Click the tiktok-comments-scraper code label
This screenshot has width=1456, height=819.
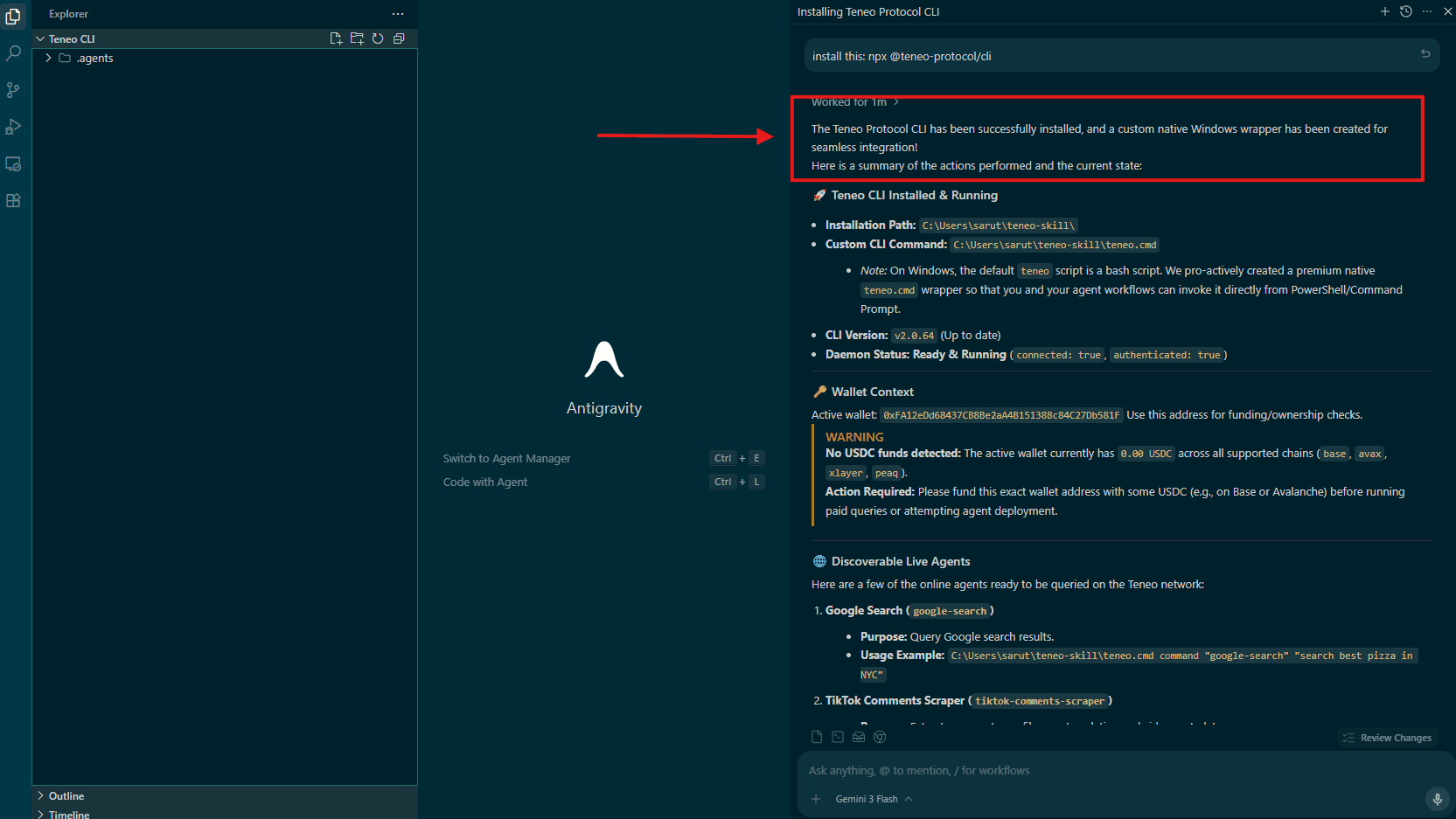pyautogui.click(x=1040, y=701)
